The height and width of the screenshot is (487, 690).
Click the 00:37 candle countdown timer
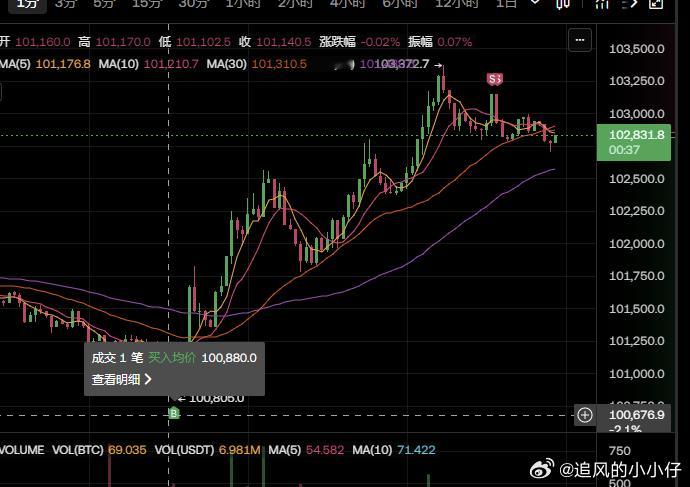[624, 150]
